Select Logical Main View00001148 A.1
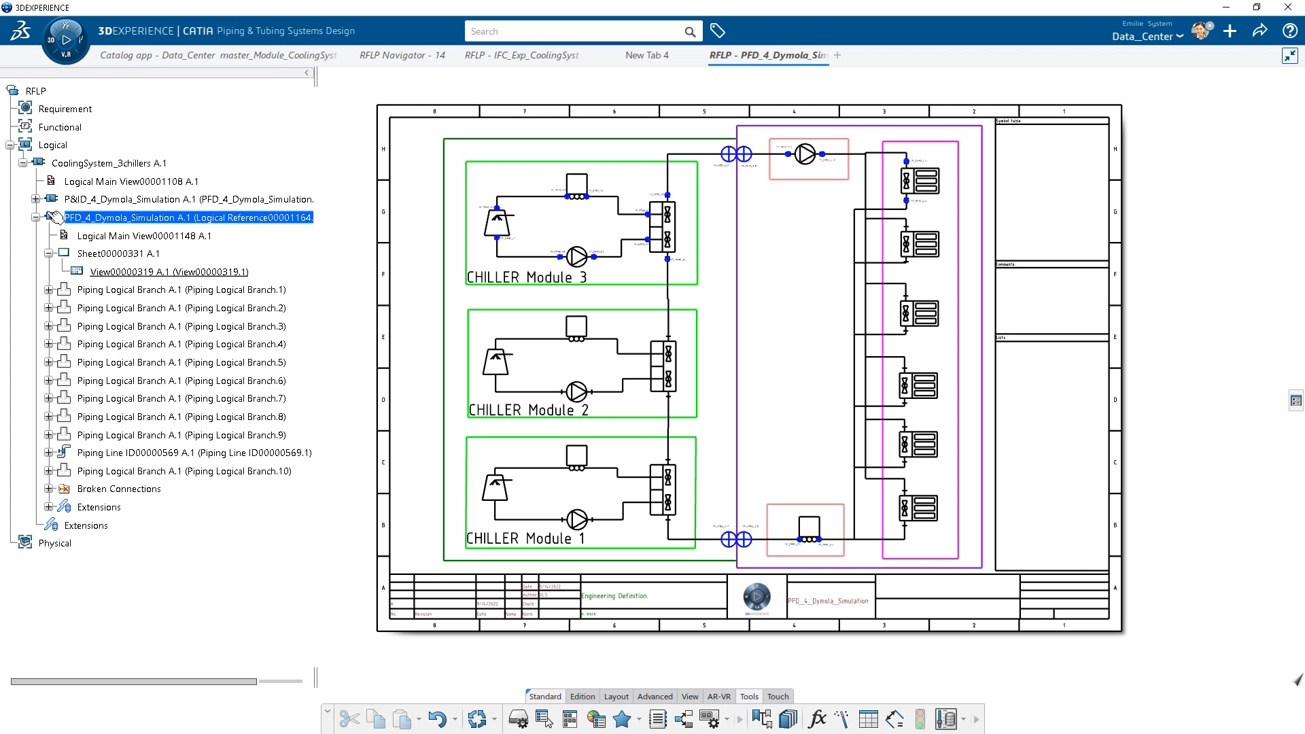This screenshot has height=734, width=1305. 144,236
